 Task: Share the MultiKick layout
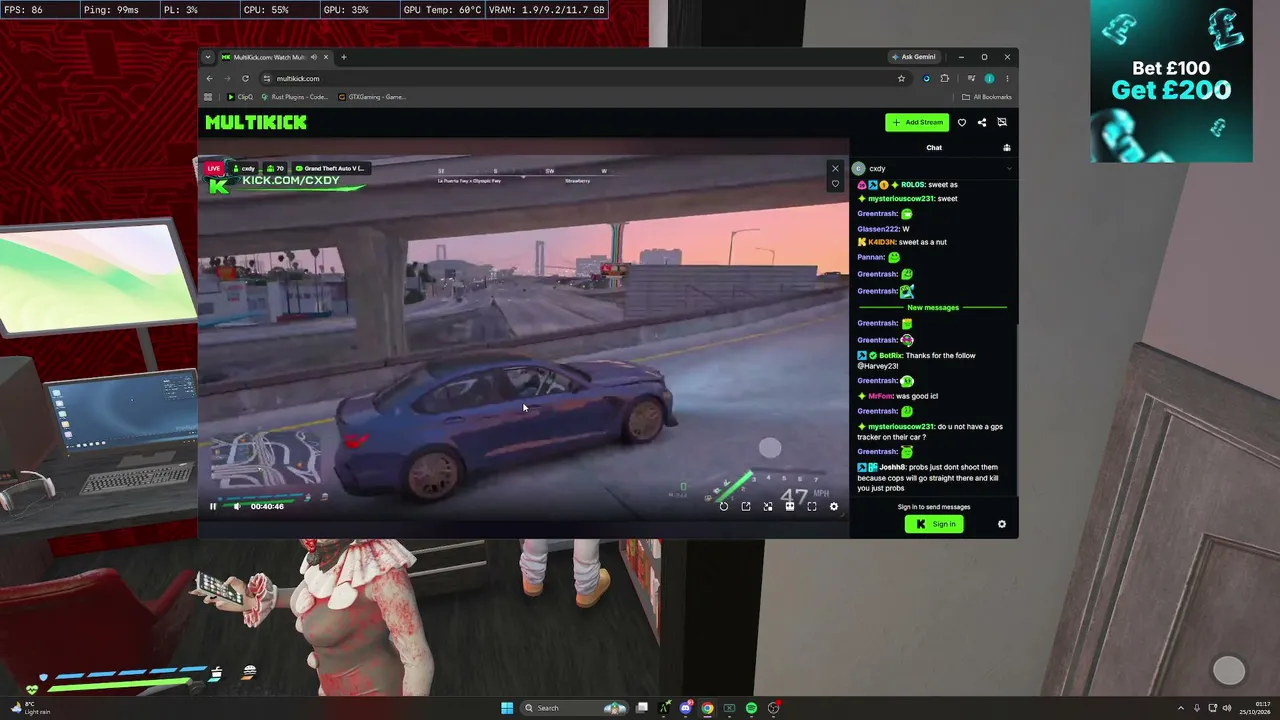[982, 122]
